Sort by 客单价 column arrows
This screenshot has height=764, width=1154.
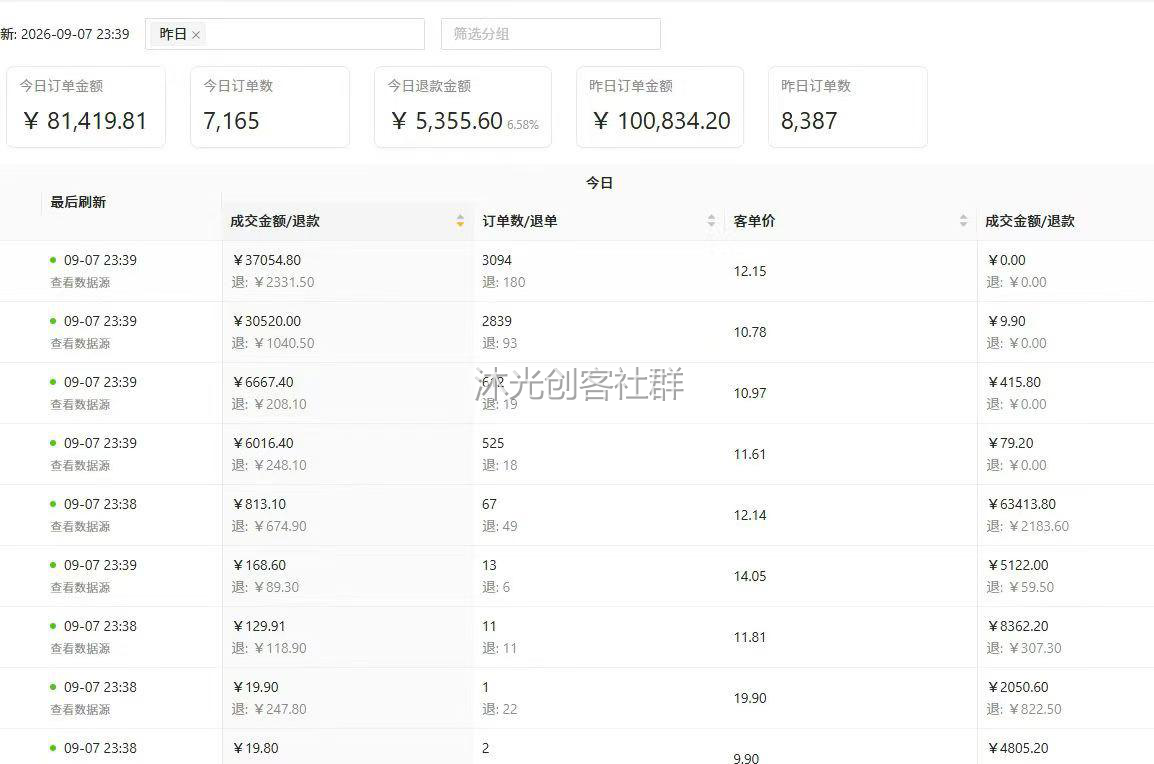(963, 221)
